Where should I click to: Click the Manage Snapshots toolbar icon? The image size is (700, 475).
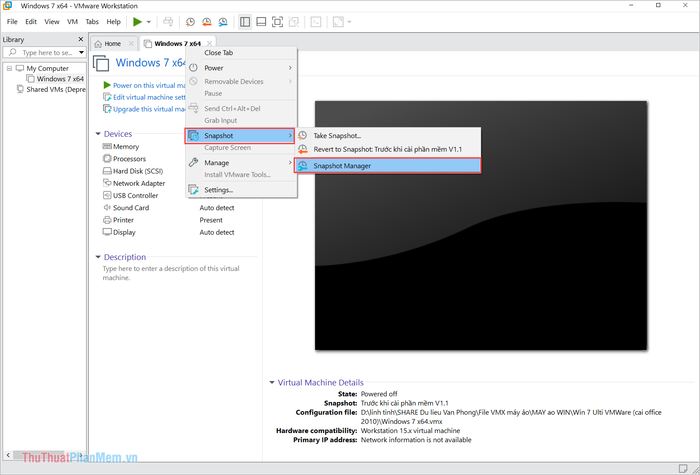(223, 22)
